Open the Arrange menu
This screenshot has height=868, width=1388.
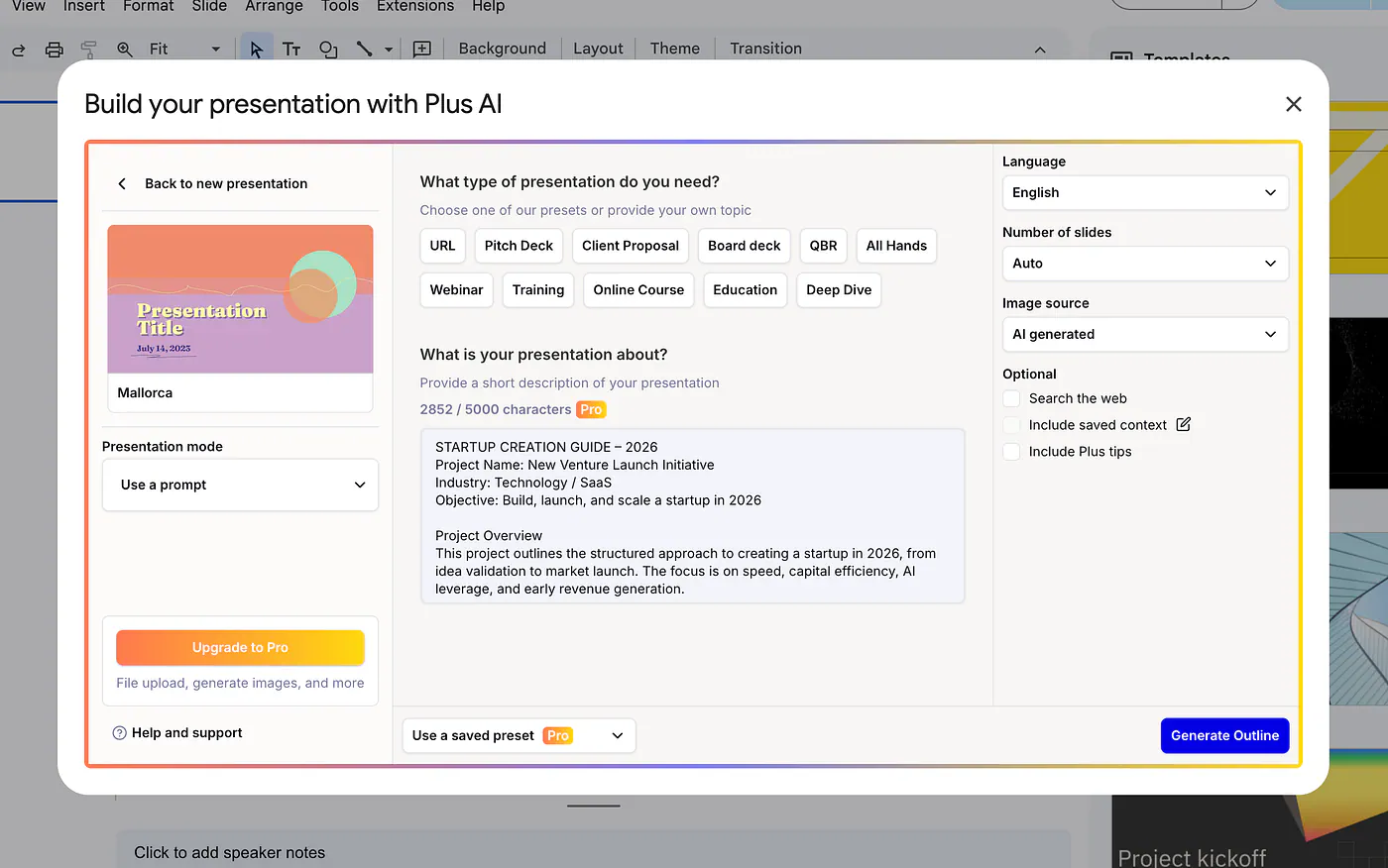[275, 6]
